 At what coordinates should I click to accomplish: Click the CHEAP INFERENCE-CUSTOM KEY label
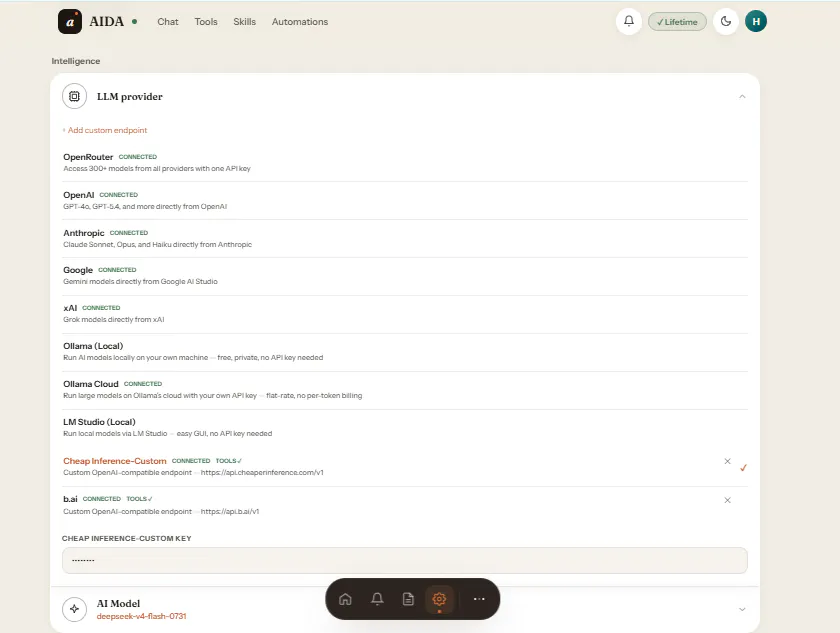coord(126,538)
